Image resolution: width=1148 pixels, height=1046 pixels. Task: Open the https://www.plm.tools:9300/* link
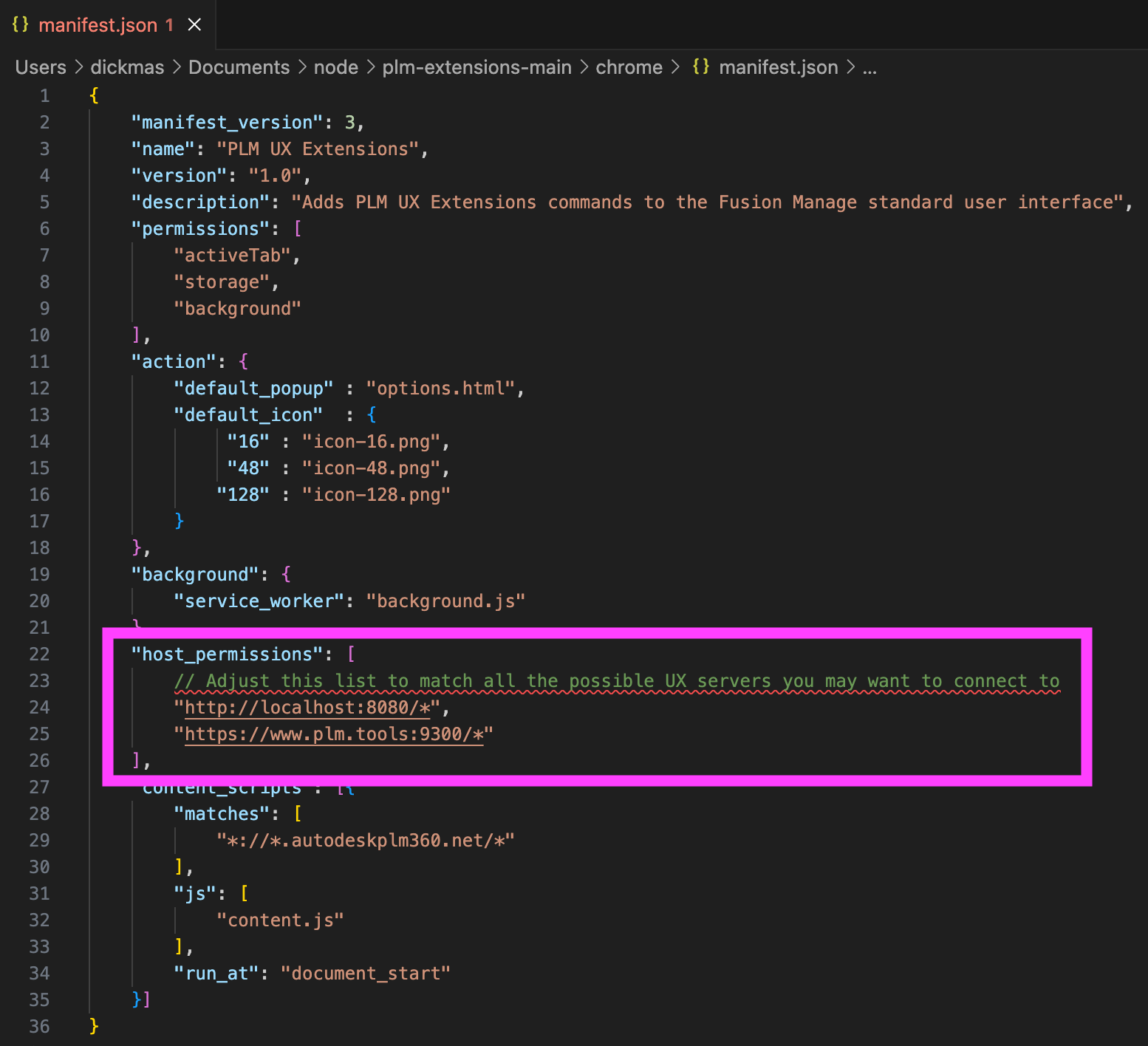(333, 734)
